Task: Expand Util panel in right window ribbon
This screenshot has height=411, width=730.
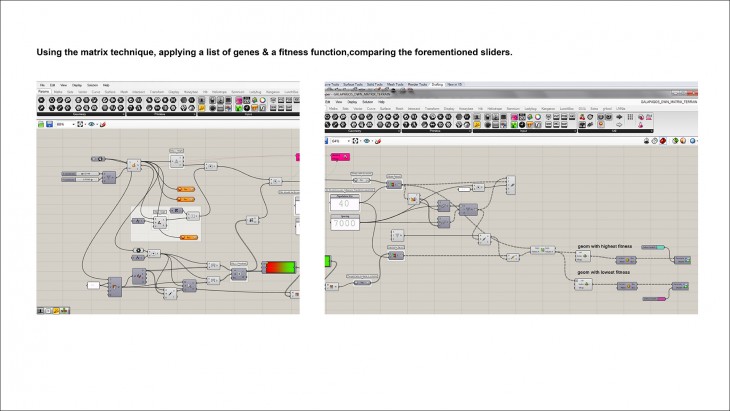Action: click(x=616, y=131)
